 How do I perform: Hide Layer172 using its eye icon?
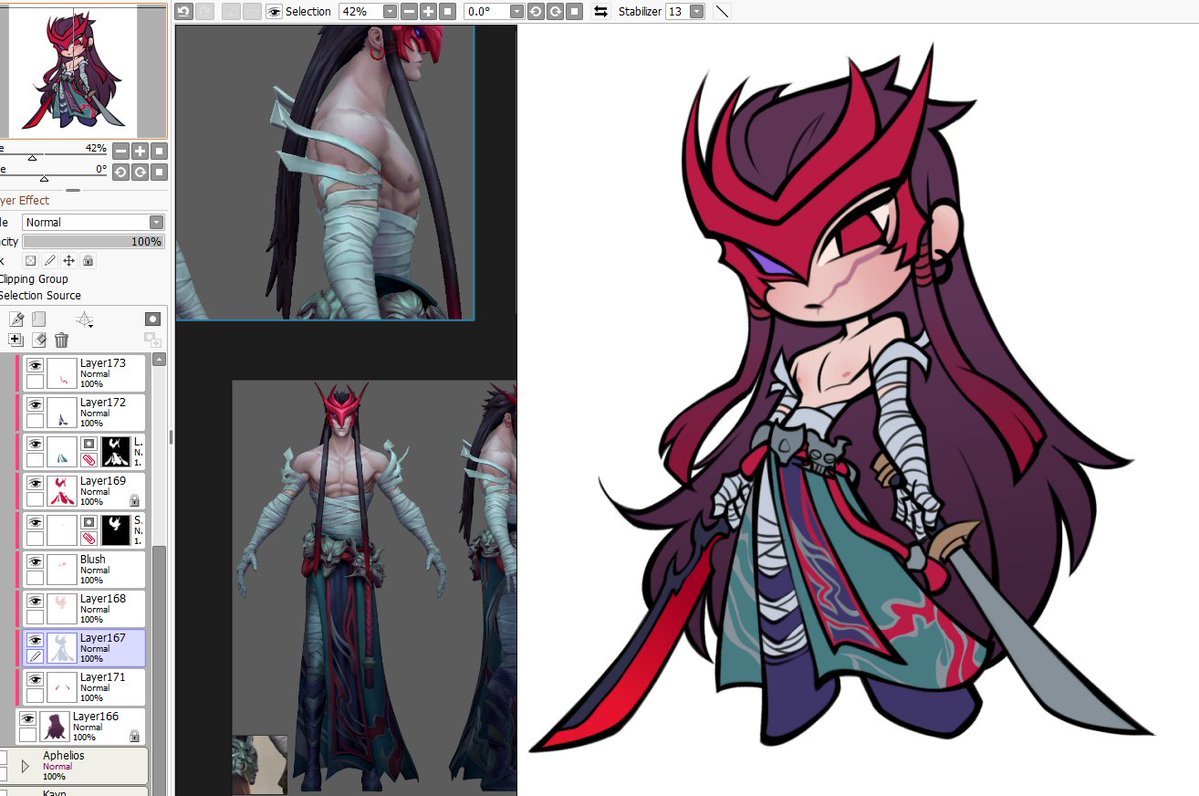[35, 404]
